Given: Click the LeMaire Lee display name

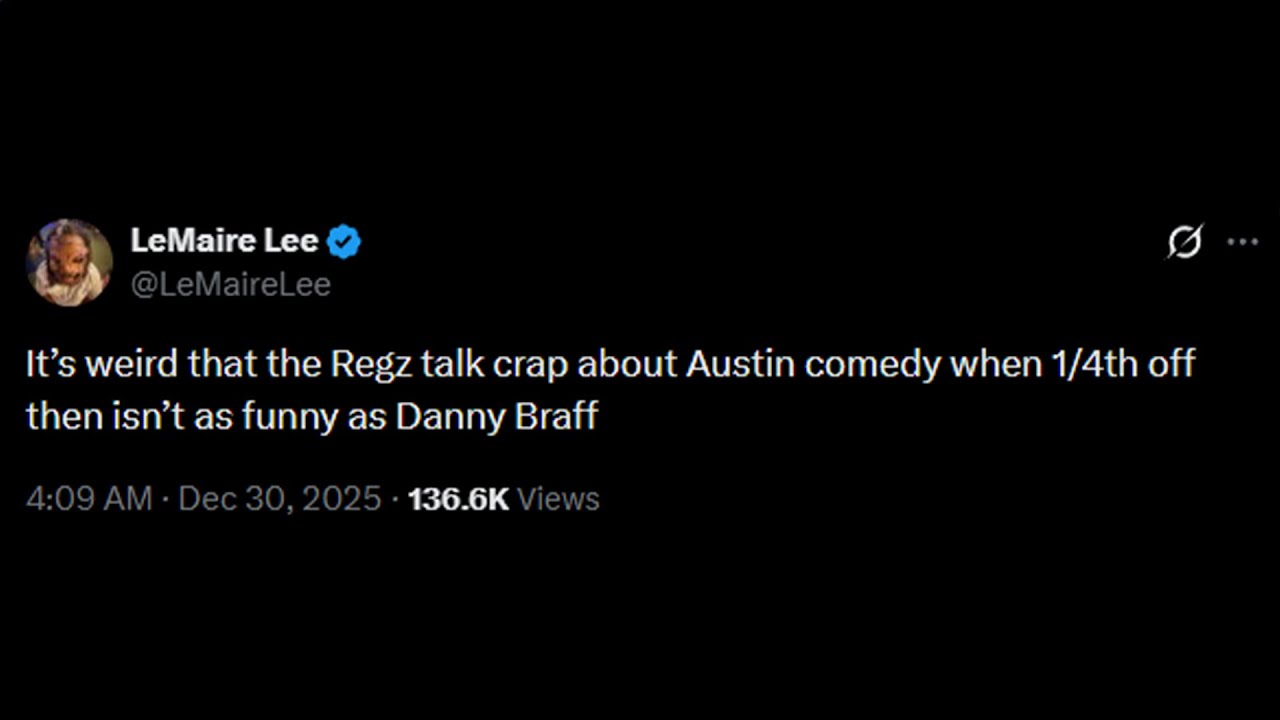Looking at the screenshot, I should click(x=224, y=241).
